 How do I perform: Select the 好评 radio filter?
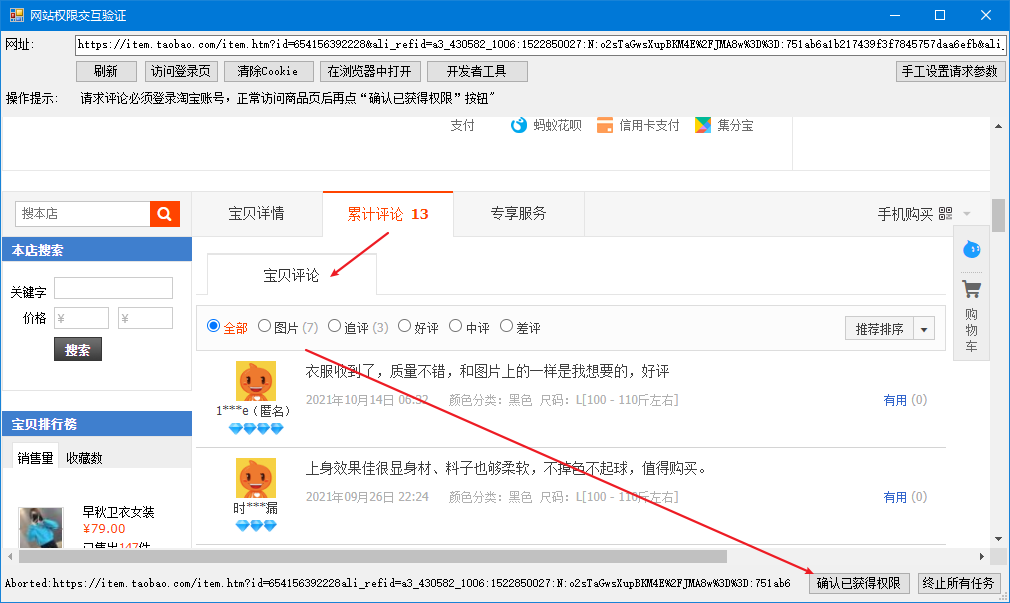(405, 326)
